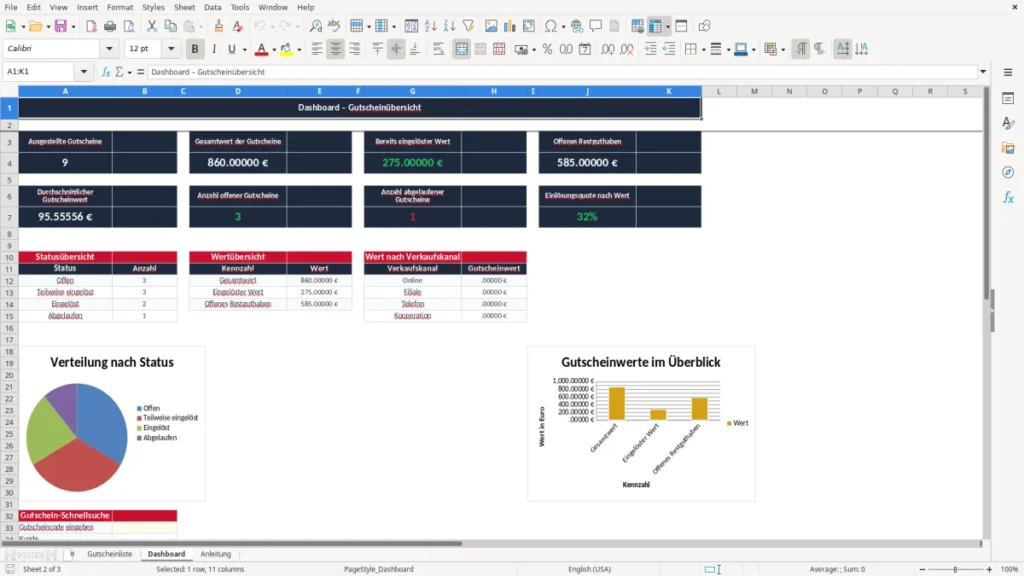Toggle Align Right
This screenshot has width=1024, height=576.
(355, 49)
